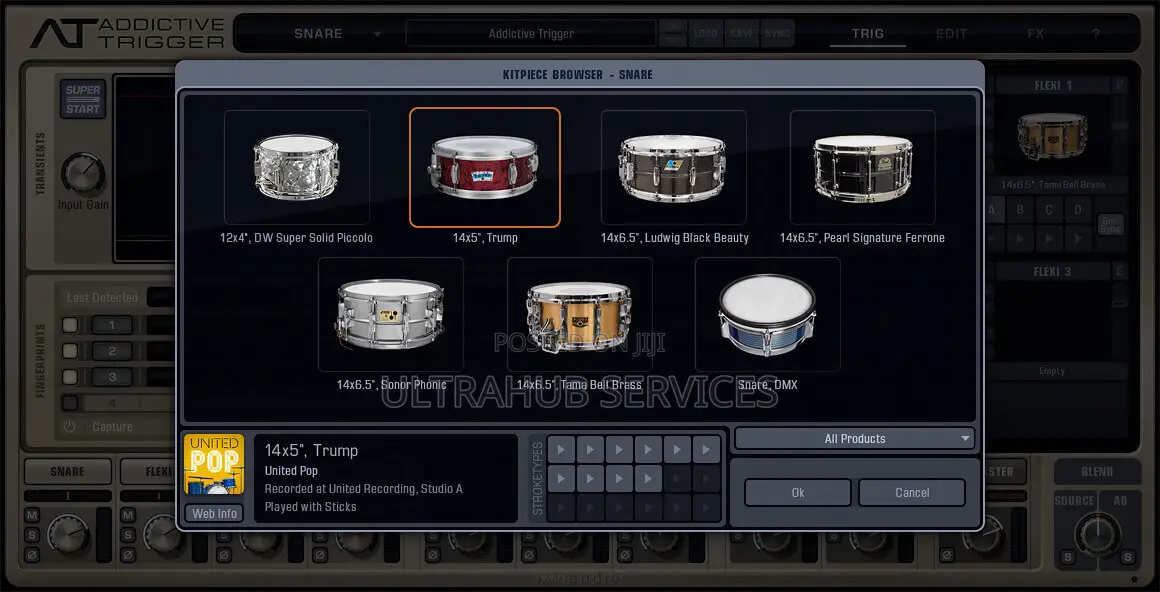Select the Snare, DMX kitpiece
Image resolution: width=1160 pixels, height=592 pixels.
tap(767, 314)
